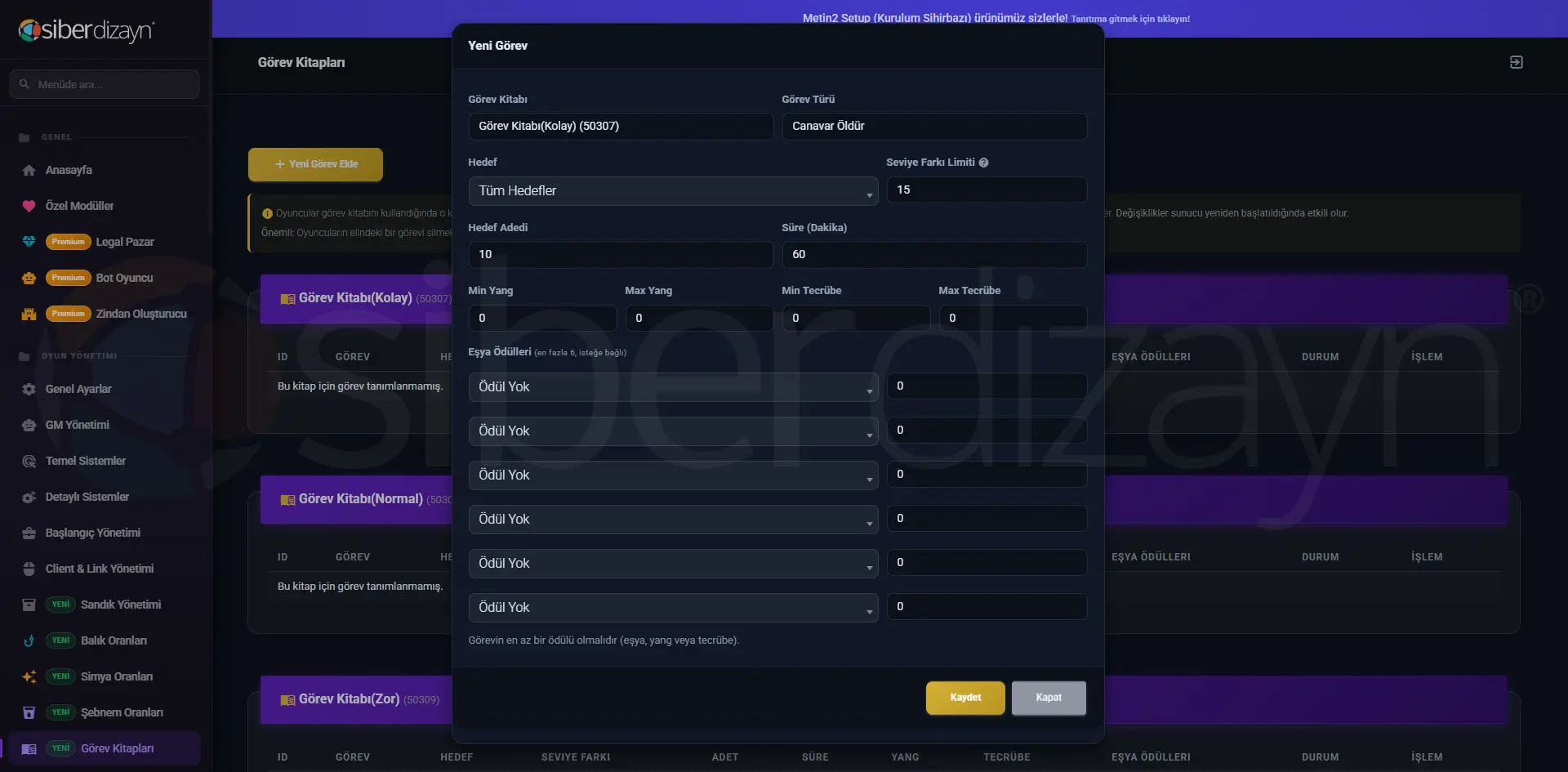This screenshot has width=1568, height=772.
Task: Click the Bot Oyuncu robot icon
Action: 29,278
